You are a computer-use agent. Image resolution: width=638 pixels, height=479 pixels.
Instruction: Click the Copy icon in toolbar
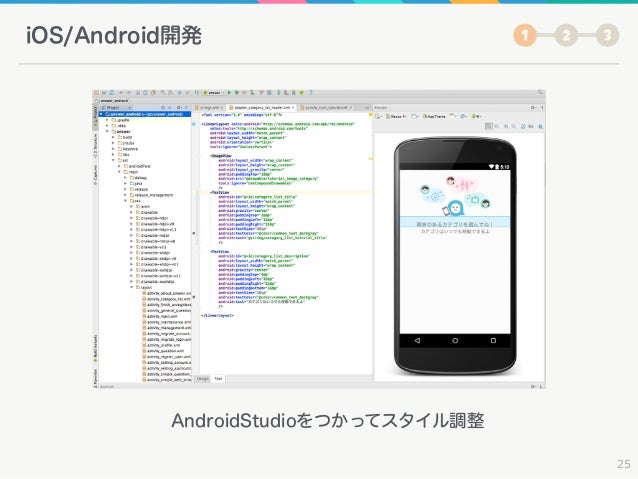click(145, 93)
